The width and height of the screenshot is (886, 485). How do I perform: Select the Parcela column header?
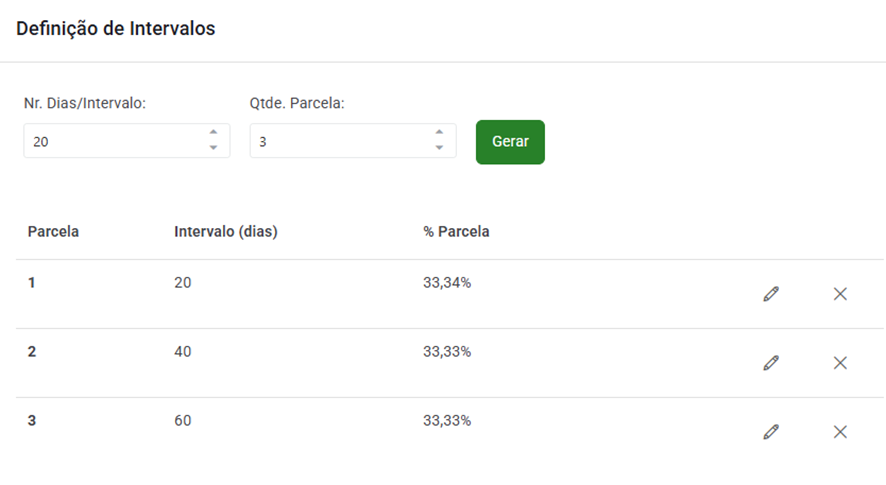(53, 232)
